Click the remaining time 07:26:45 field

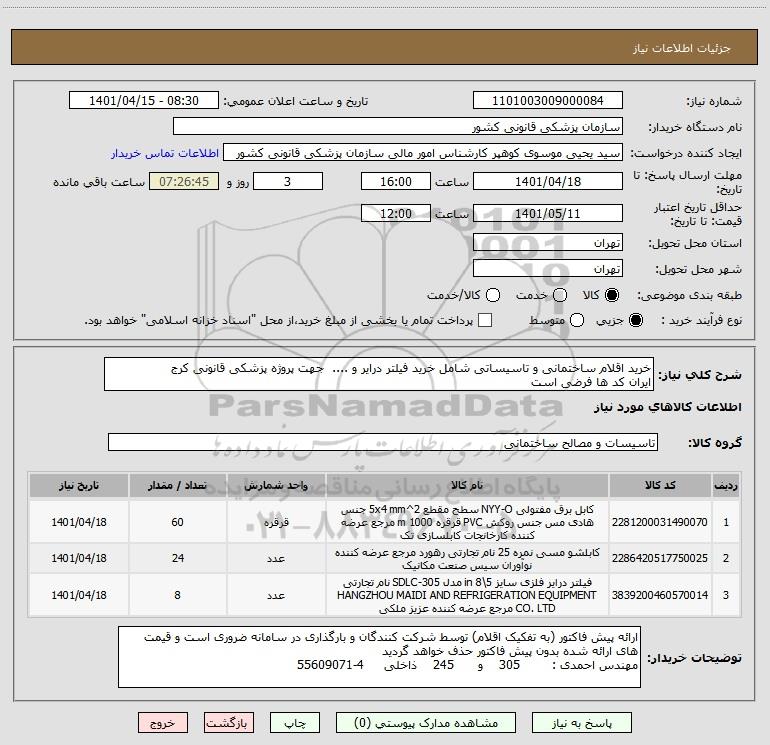pyautogui.click(x=184, y=181)
